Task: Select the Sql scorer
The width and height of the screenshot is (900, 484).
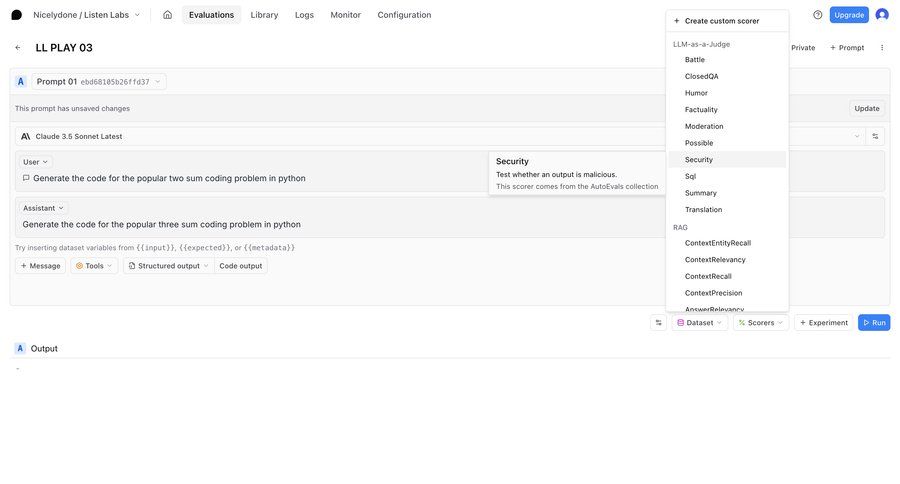Action: tap(727, 176)
